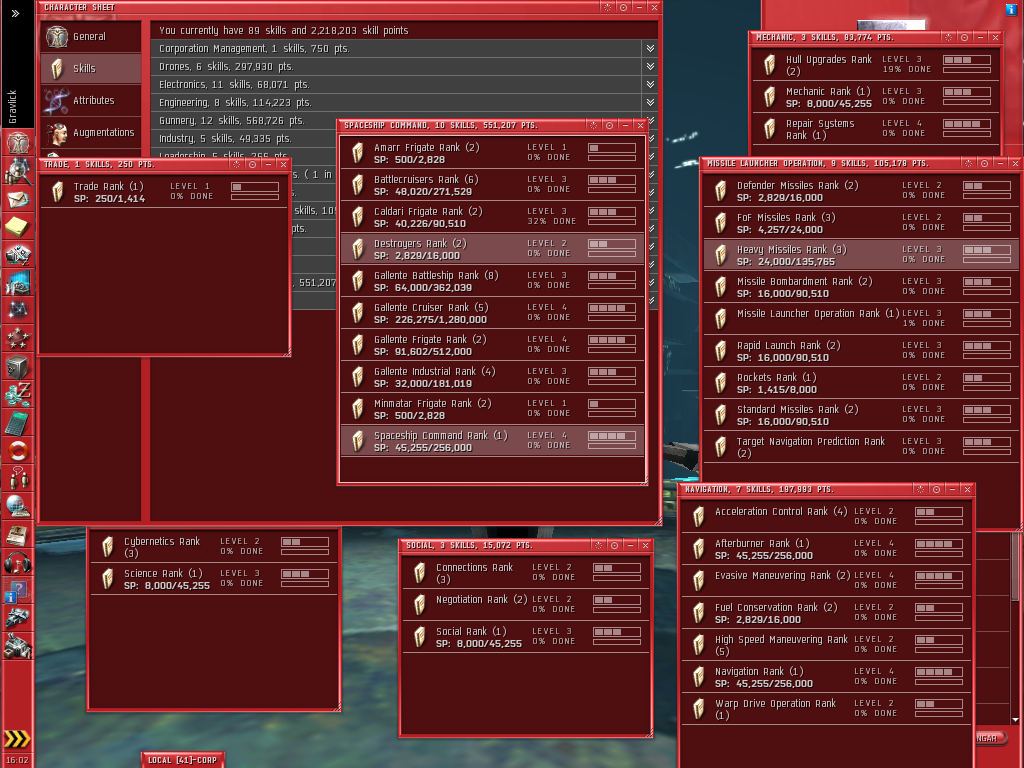Open the in-game browser globe icon
This screenshot has height=768, width=1024.
pos(18,507)
